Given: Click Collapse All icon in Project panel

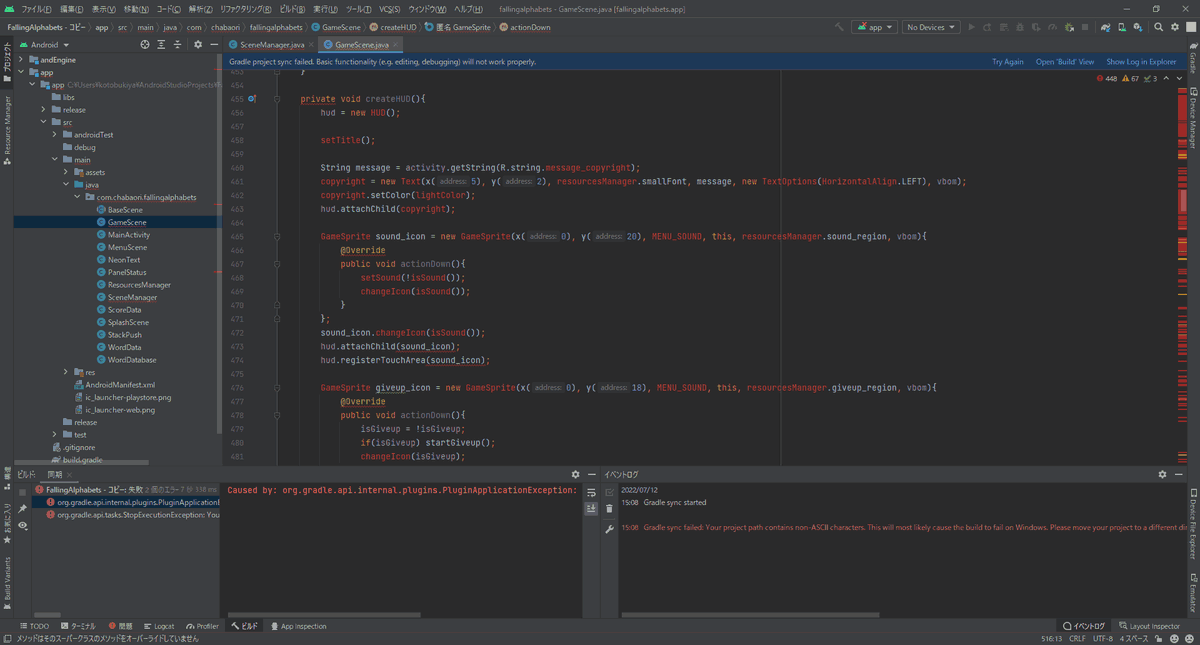Looking at the screenshot, I should [x=177, y=44].
